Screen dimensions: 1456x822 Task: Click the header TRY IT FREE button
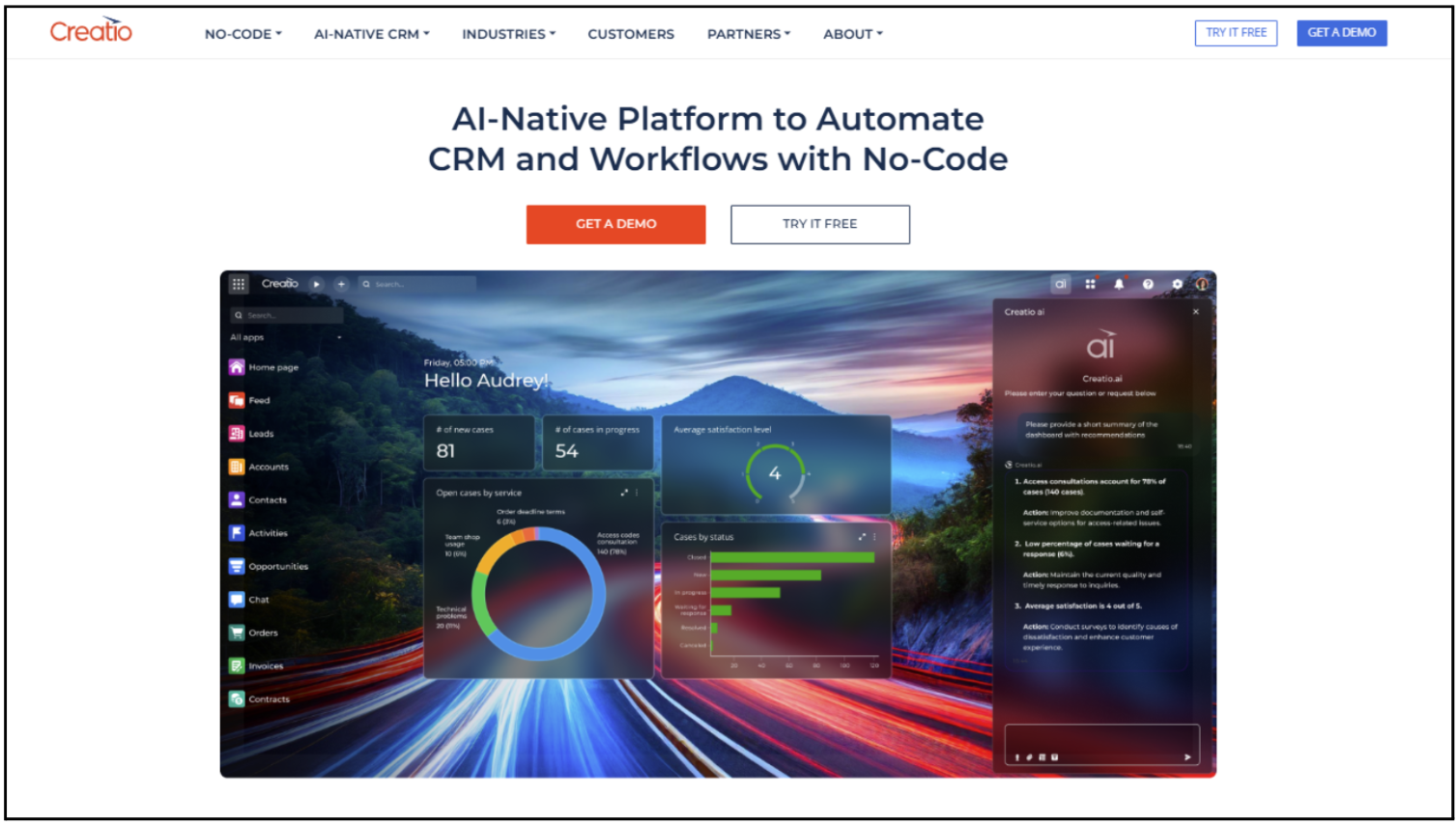(x=1236, y=33)
